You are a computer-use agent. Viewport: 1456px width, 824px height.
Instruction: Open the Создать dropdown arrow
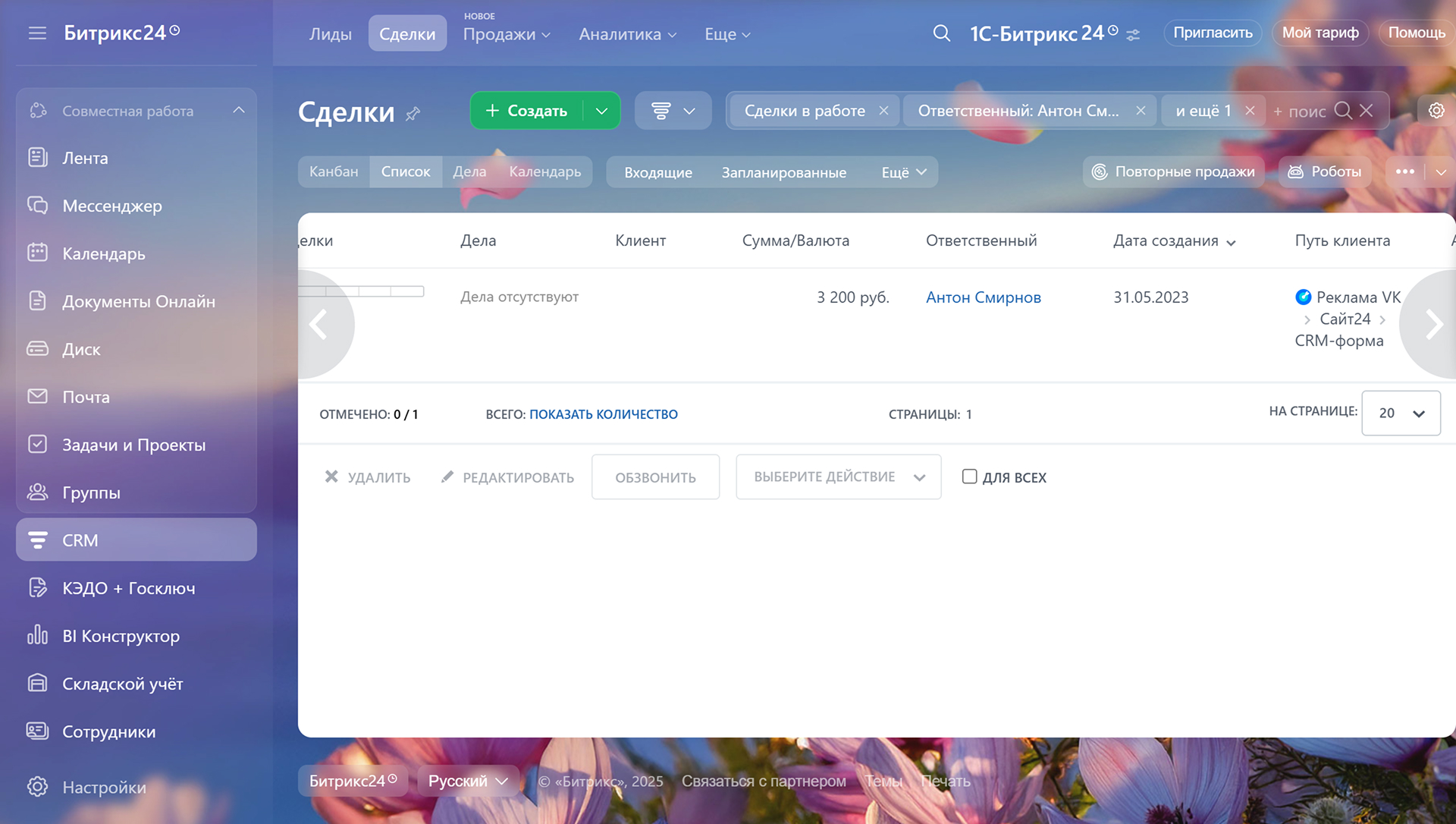pyautogui.click(x=601, y=111)
